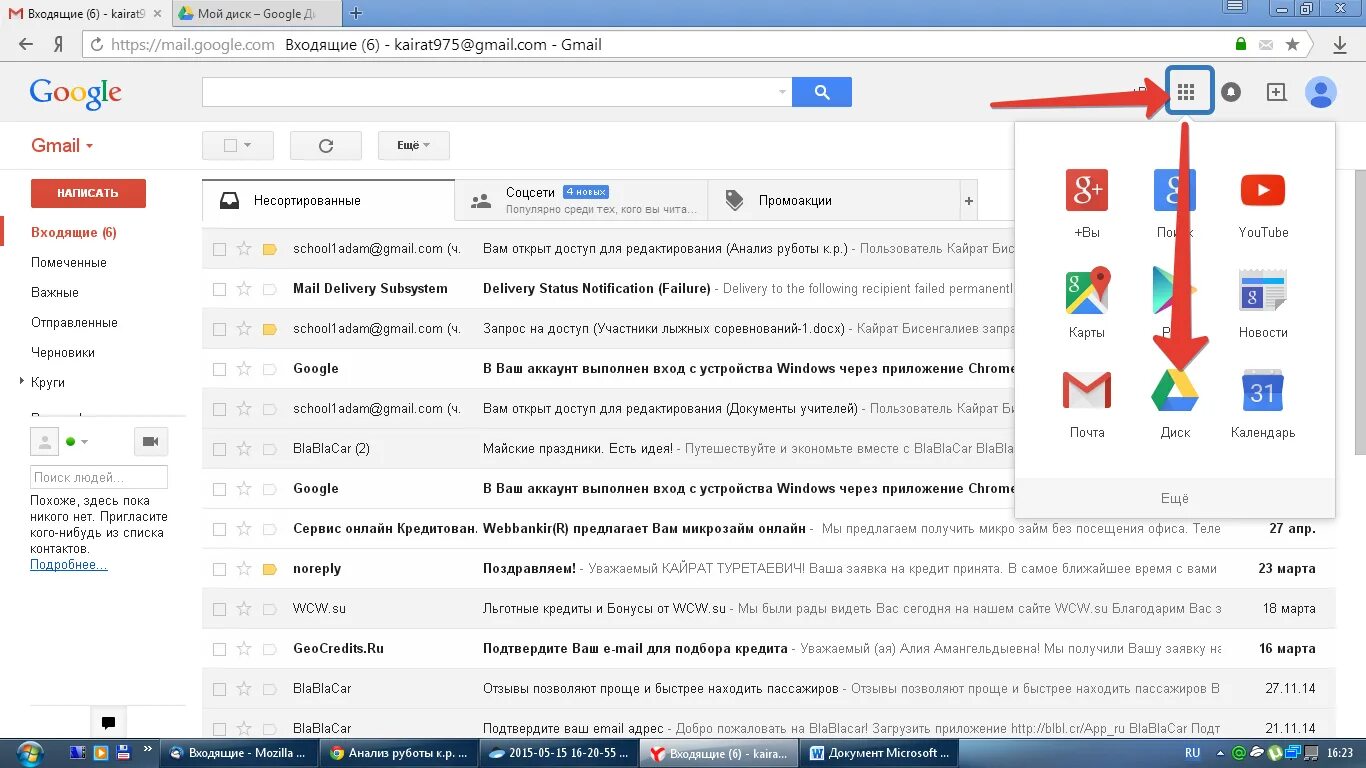This screenshot has height=768, width=1366.
Task: Star the BlaBlaCar (2) message
Action: (244, 448)
